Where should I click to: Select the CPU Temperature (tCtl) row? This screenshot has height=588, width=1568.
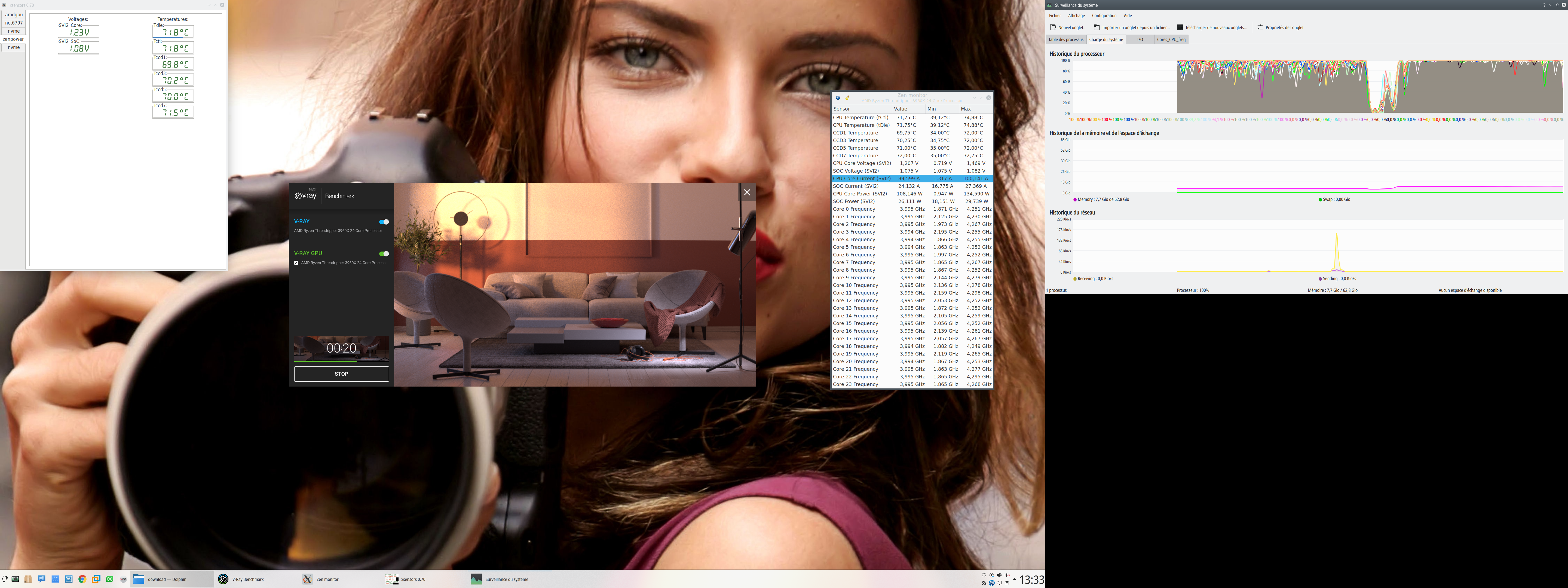click(912, 118)
